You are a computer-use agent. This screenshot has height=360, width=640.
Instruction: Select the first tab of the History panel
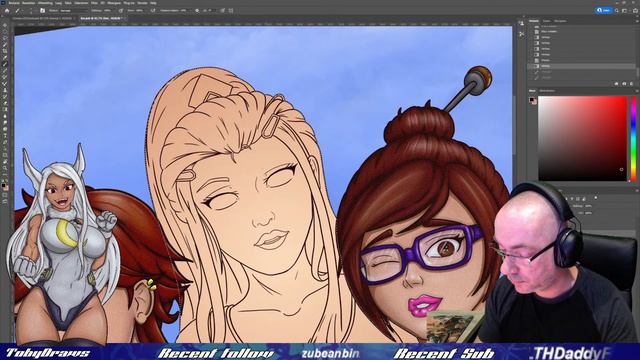click(x=534, y=21)
